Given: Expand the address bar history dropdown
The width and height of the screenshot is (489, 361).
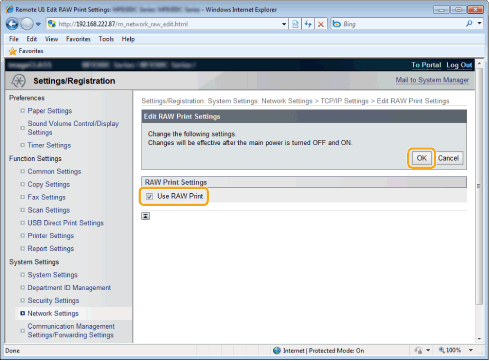Looking at the screenshot, I should point(284,24).
